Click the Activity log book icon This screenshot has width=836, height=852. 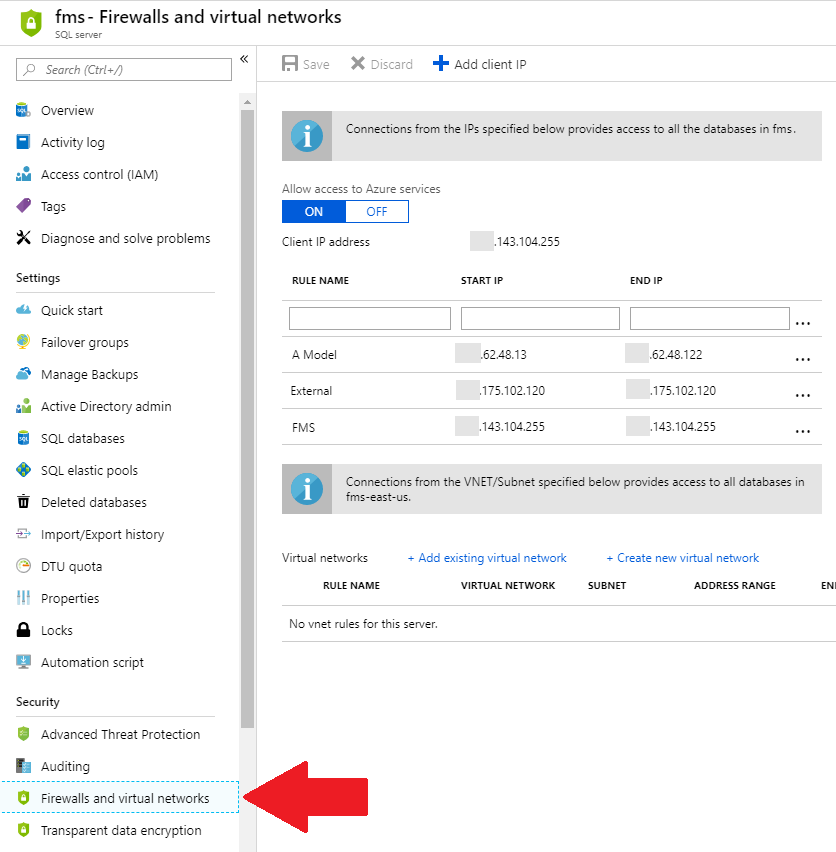point(23,142)
